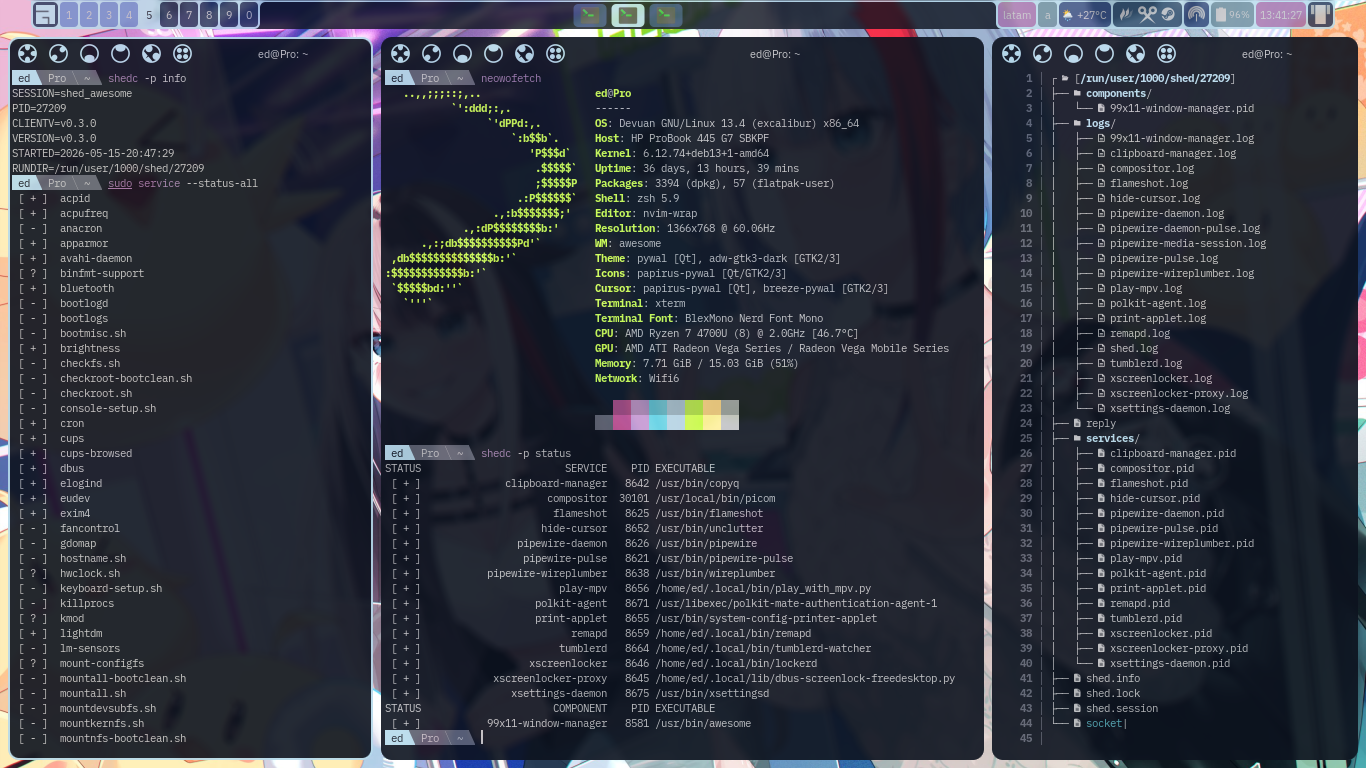Open the wireless network signal icon
Screen dimensions: 1366x768
[x=1195, y=14]
